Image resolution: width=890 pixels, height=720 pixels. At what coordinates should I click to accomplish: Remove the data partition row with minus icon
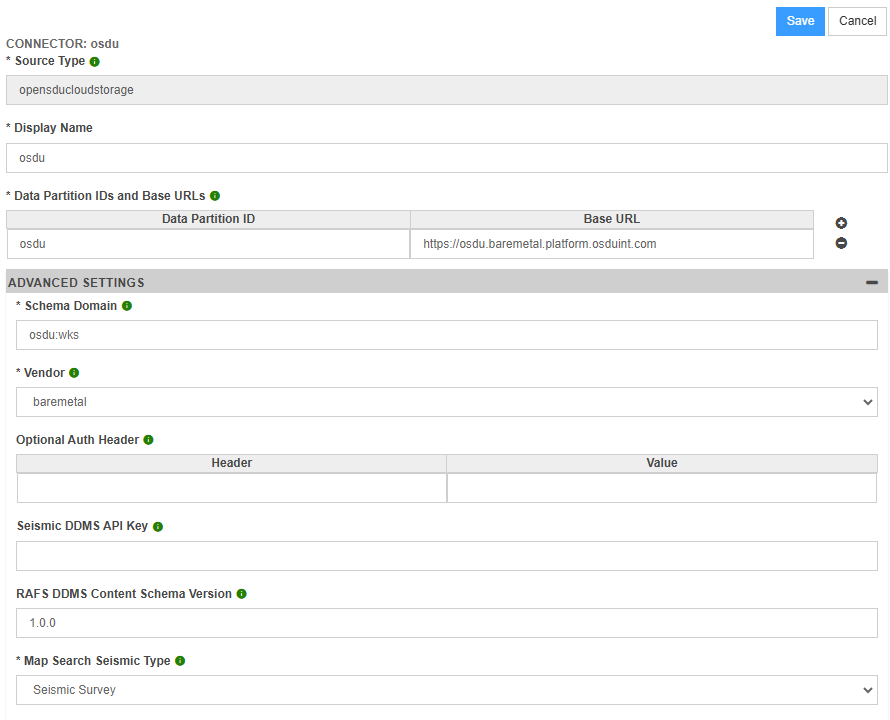pyautogui.click(x=841, y=243)
